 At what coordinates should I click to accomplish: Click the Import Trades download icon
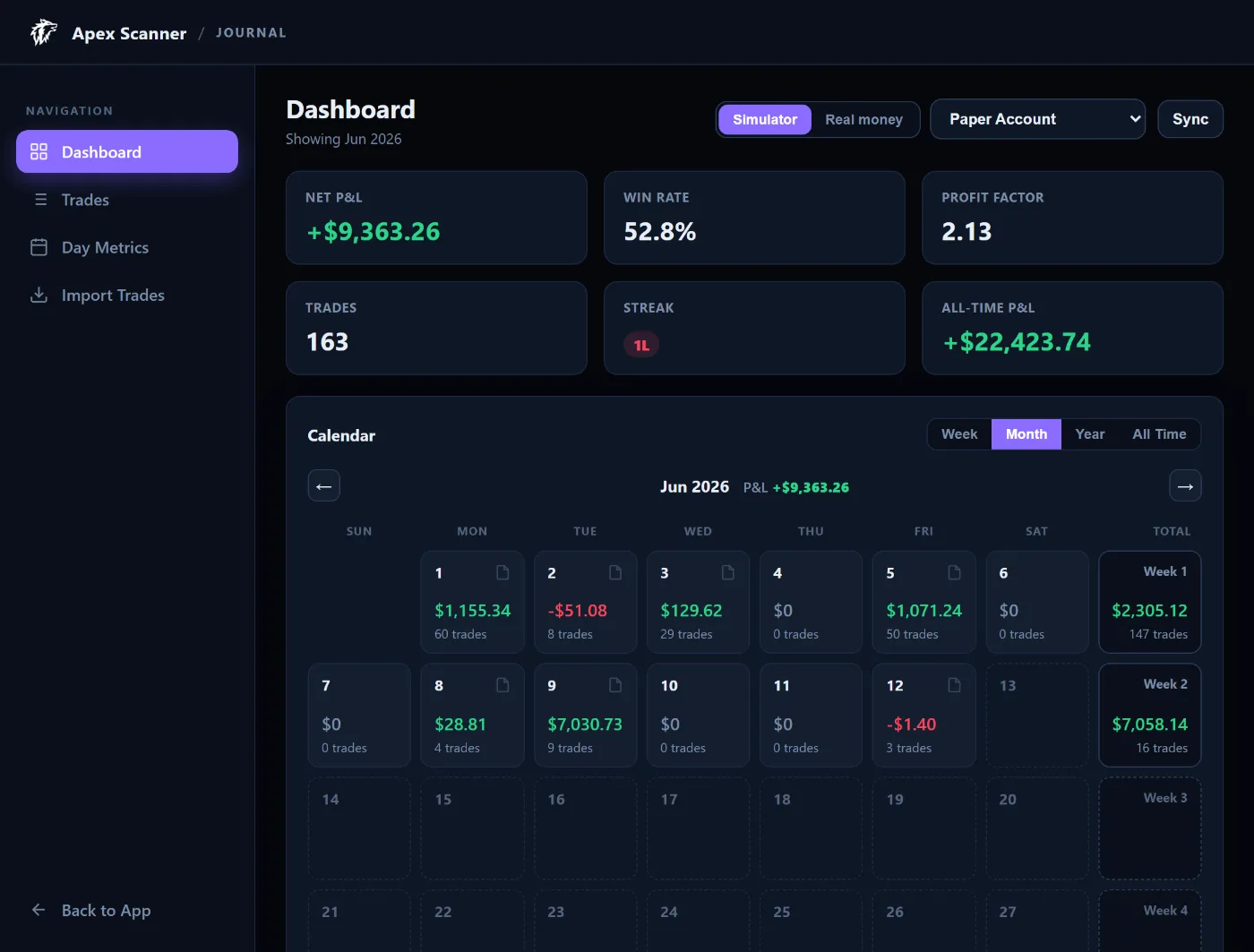(39, 295)
